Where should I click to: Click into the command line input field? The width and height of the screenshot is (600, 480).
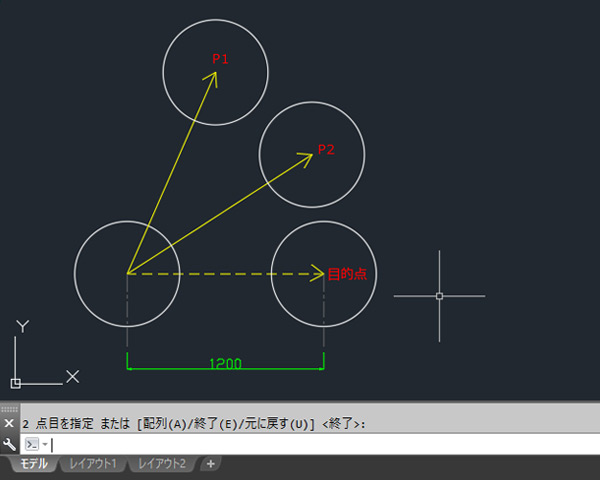click(x=324, y=444)
